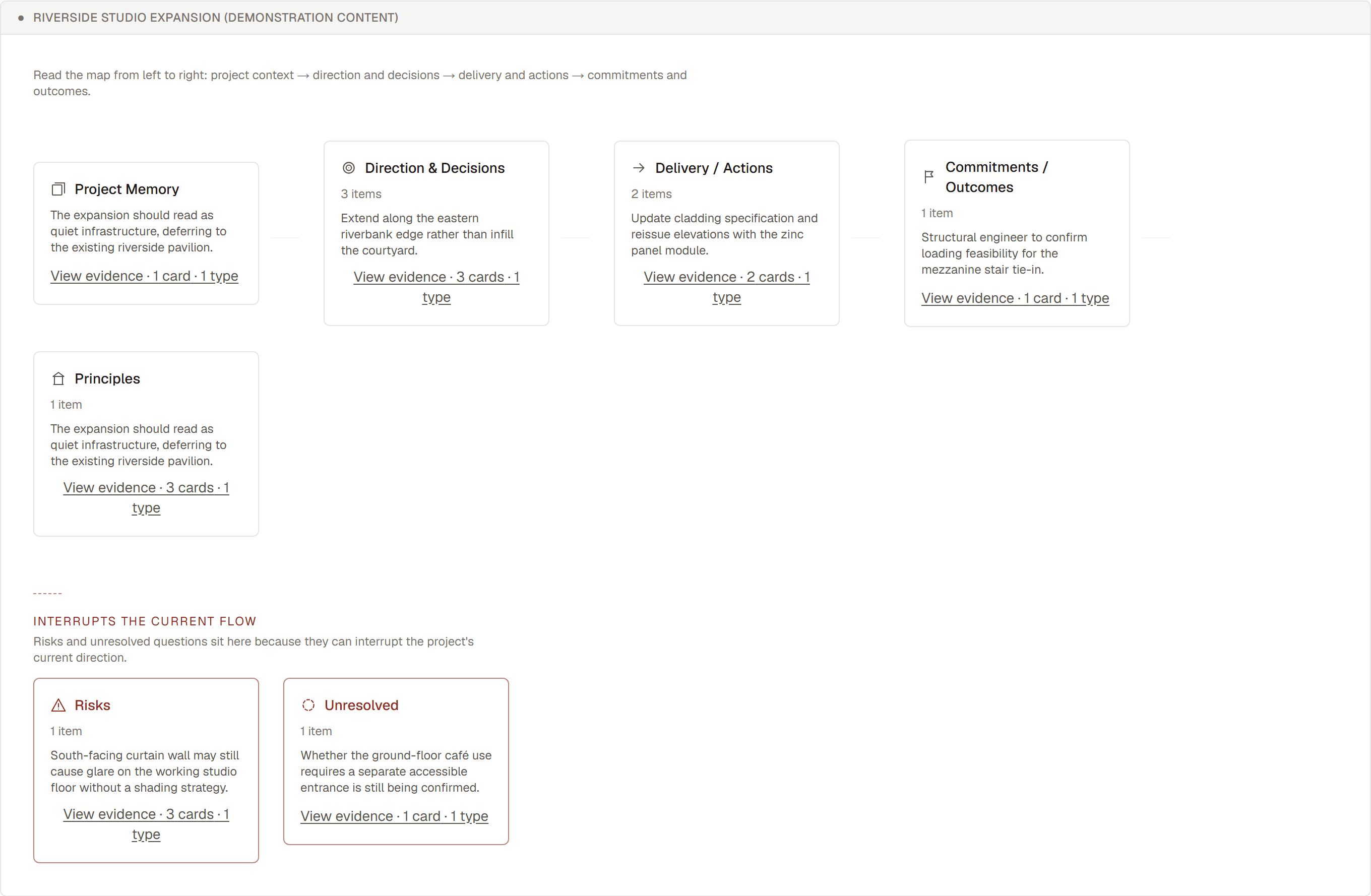Click 'Structural engineer to confirm' description

point(1004,253)
